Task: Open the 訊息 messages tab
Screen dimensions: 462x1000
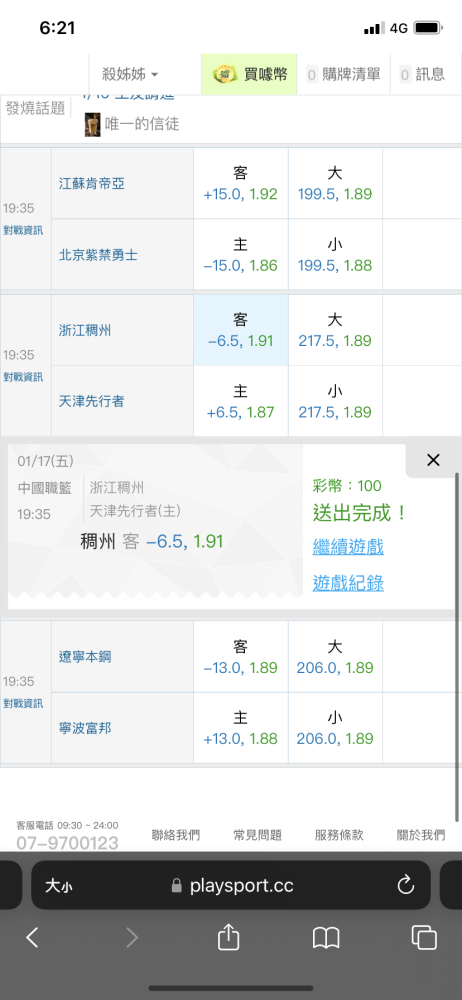Action: pos(422,75)
